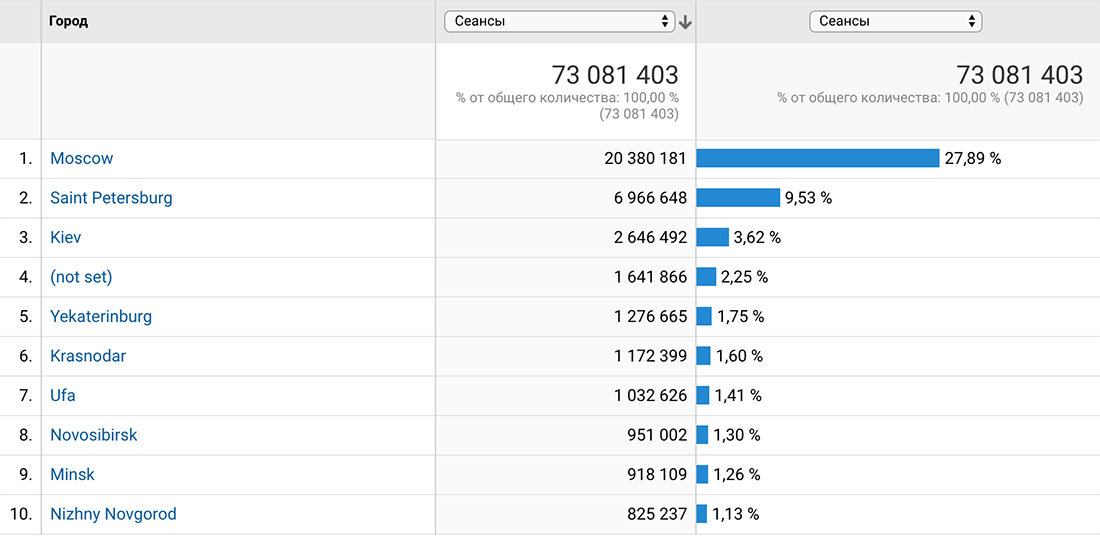Click Moscow's 27,89 % blue bar
The width and height of the screenshot is (1100, 537).
click(817, 159)
